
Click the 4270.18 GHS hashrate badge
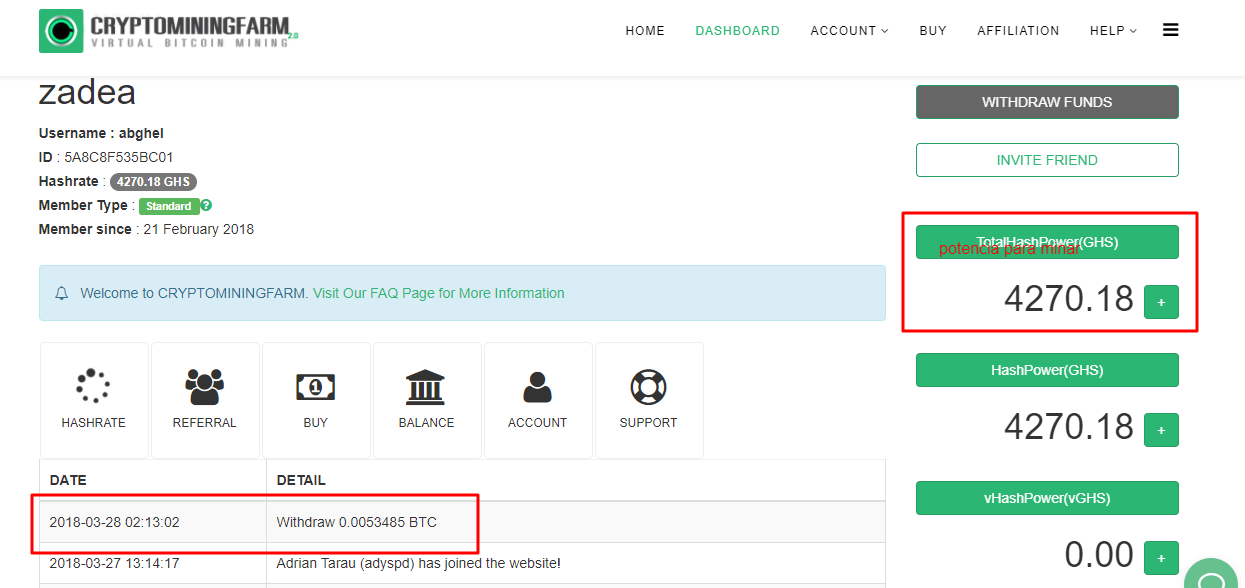coord(153,182)
